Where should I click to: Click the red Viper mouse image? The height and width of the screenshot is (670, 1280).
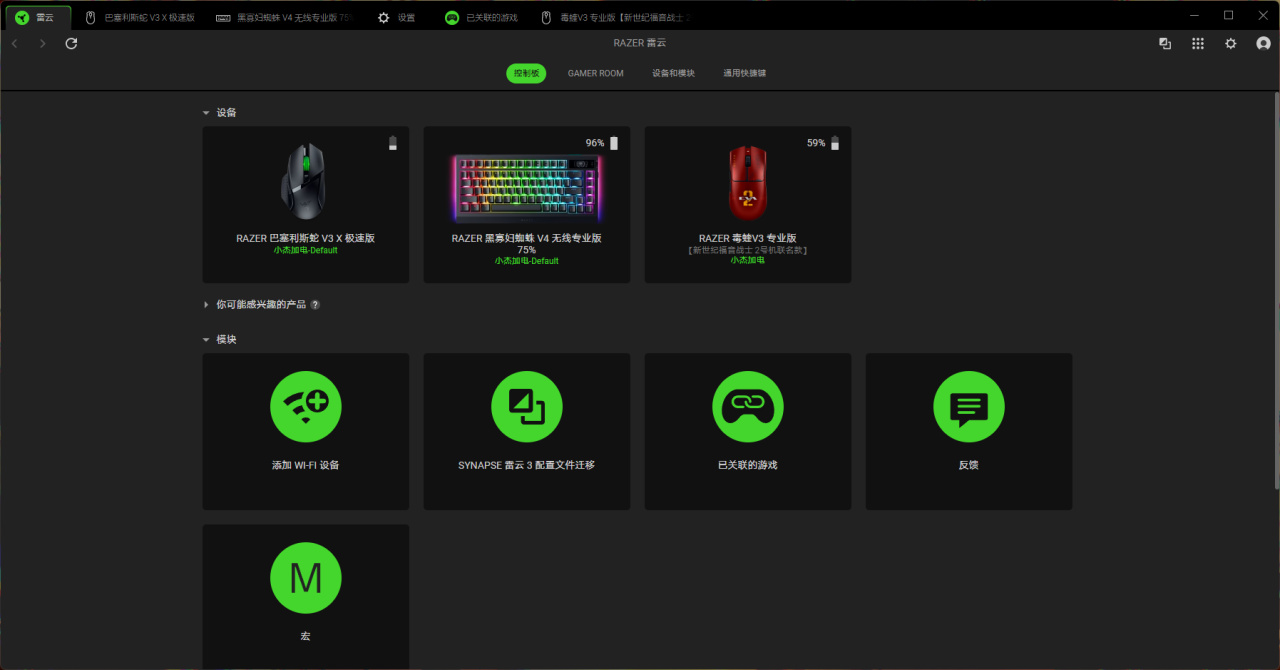coord(748,182)
